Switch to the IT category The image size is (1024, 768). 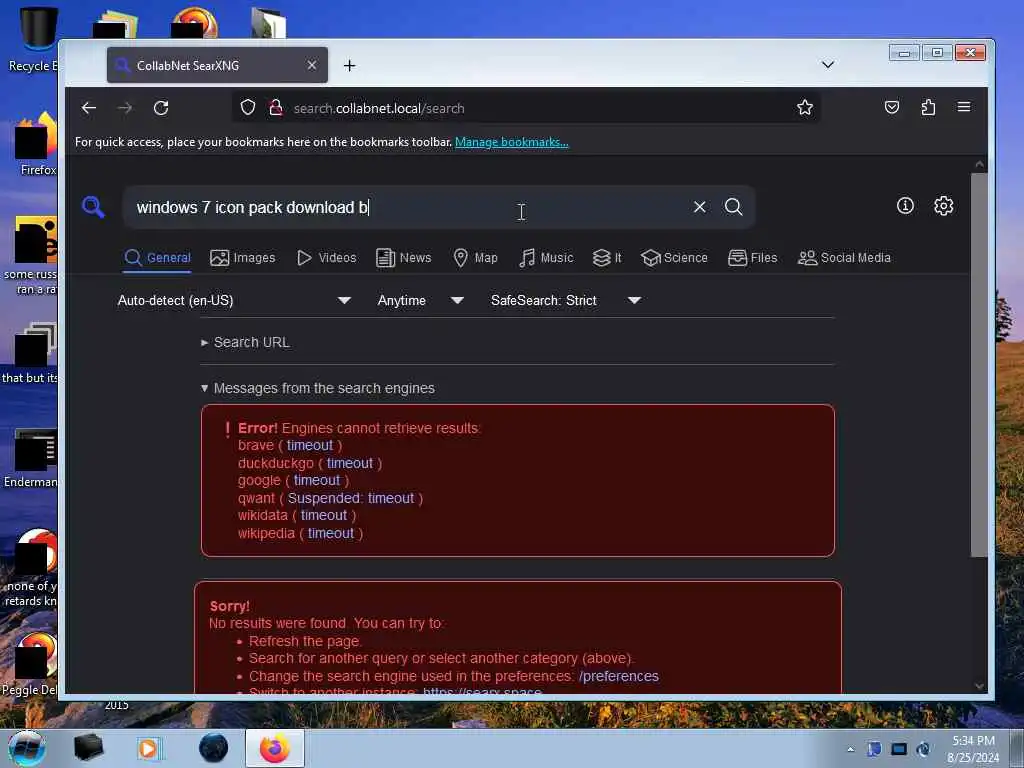click(x=607, y=258)
